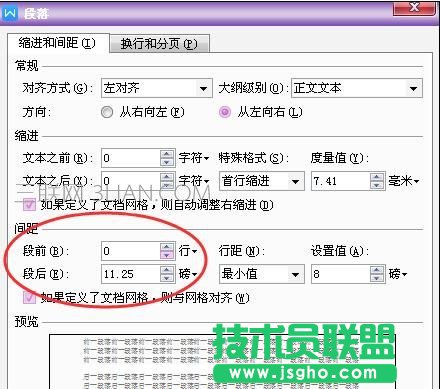Change the 文本之前 unit from 字符
The width and height of the screenshot is (440, 389).
(x=194, y=158)
